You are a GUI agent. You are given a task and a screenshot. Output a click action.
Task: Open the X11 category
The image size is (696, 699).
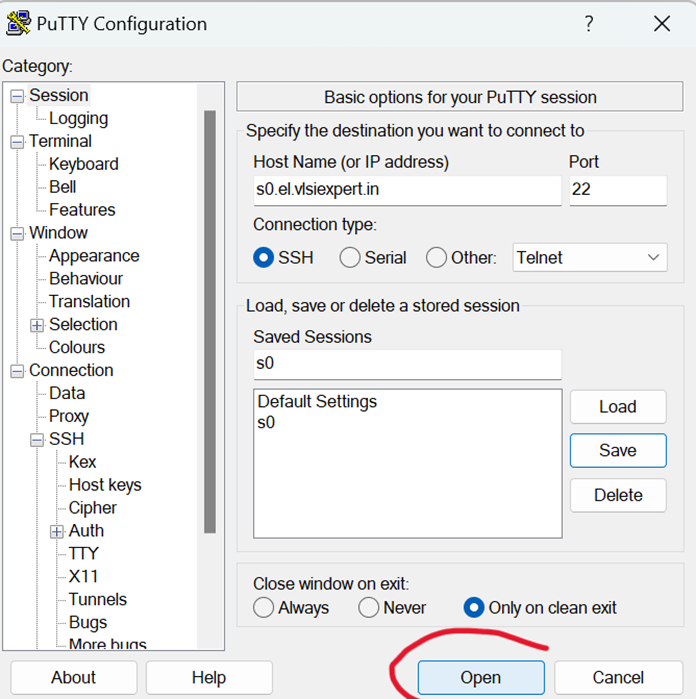(83, 576)
